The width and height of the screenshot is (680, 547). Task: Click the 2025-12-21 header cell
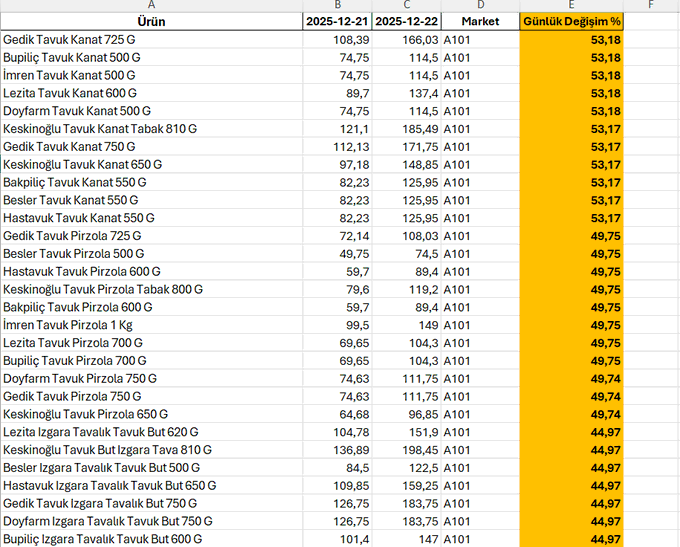[x=337, y=21]
